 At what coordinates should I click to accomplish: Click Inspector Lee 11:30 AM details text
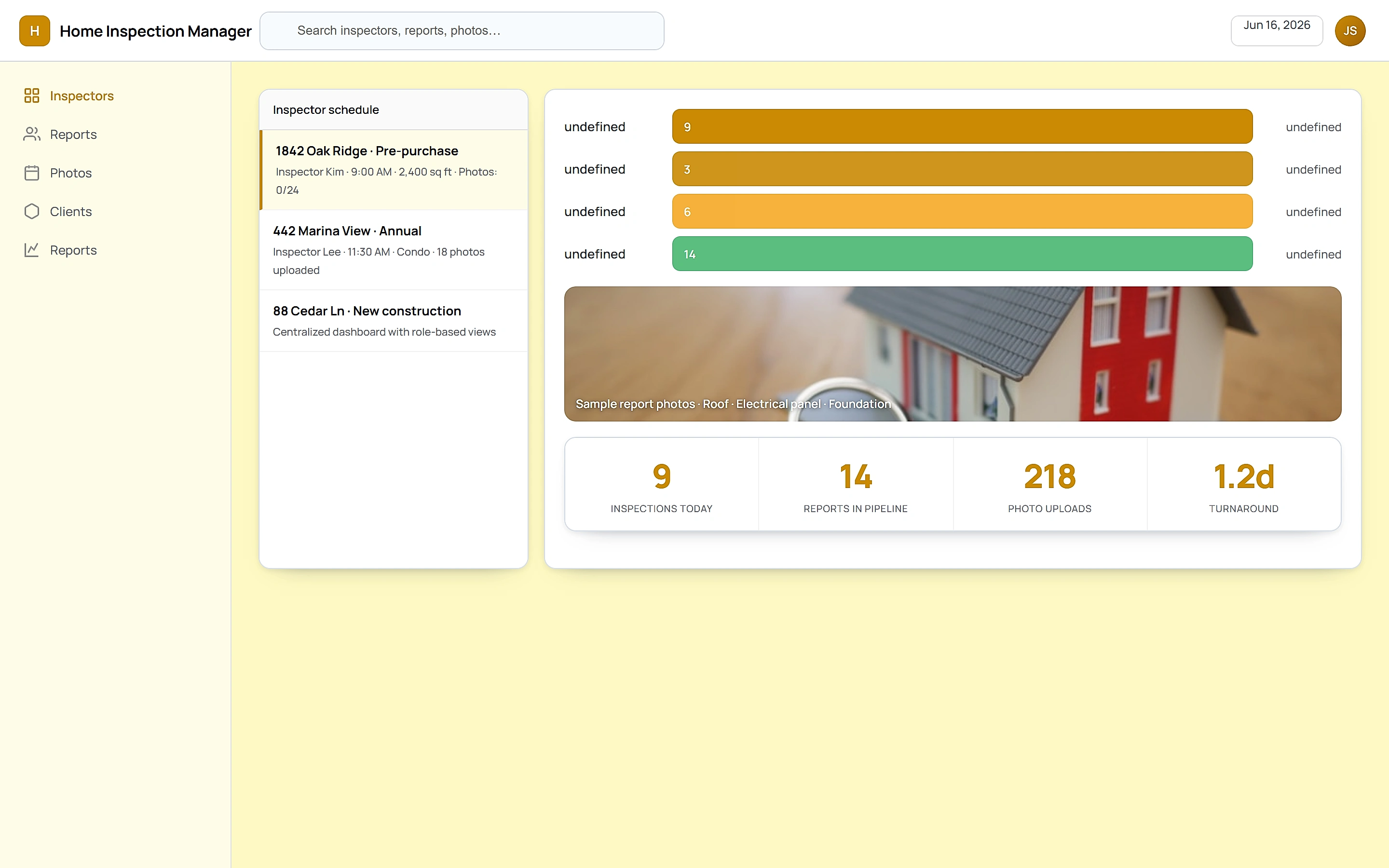click(x=379, y=260)
